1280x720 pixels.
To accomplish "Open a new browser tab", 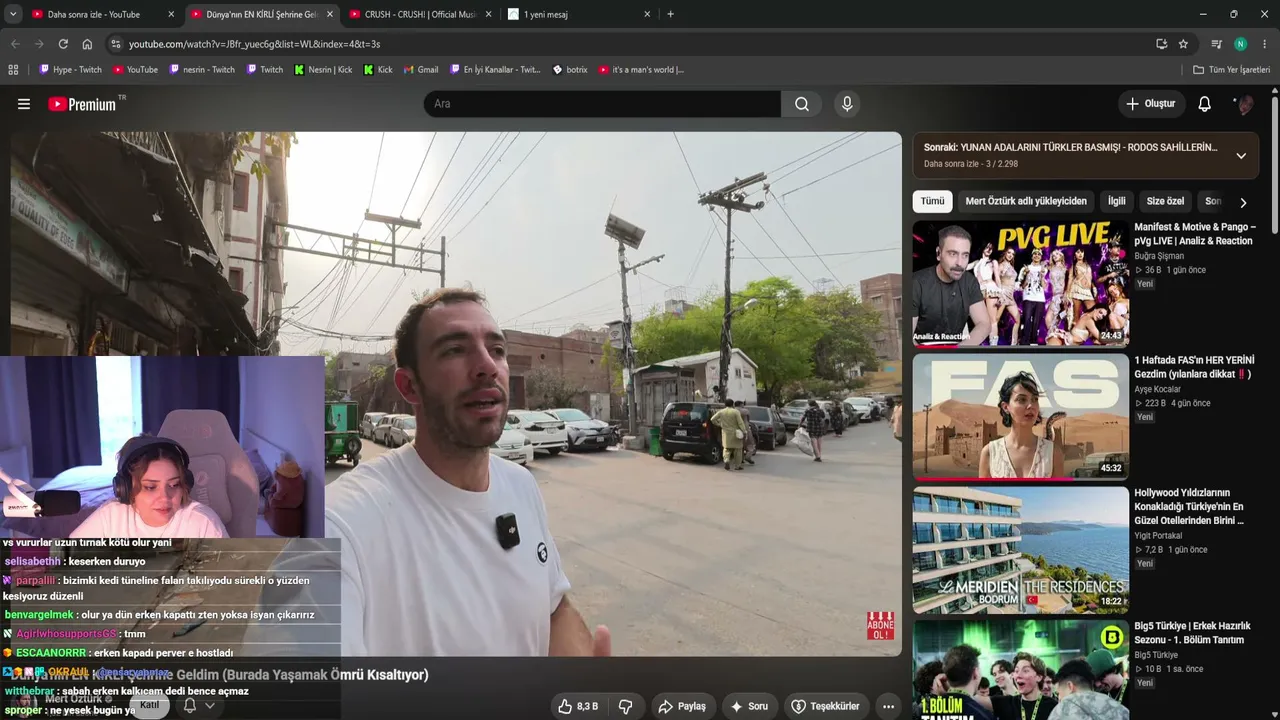I will 670,14.
